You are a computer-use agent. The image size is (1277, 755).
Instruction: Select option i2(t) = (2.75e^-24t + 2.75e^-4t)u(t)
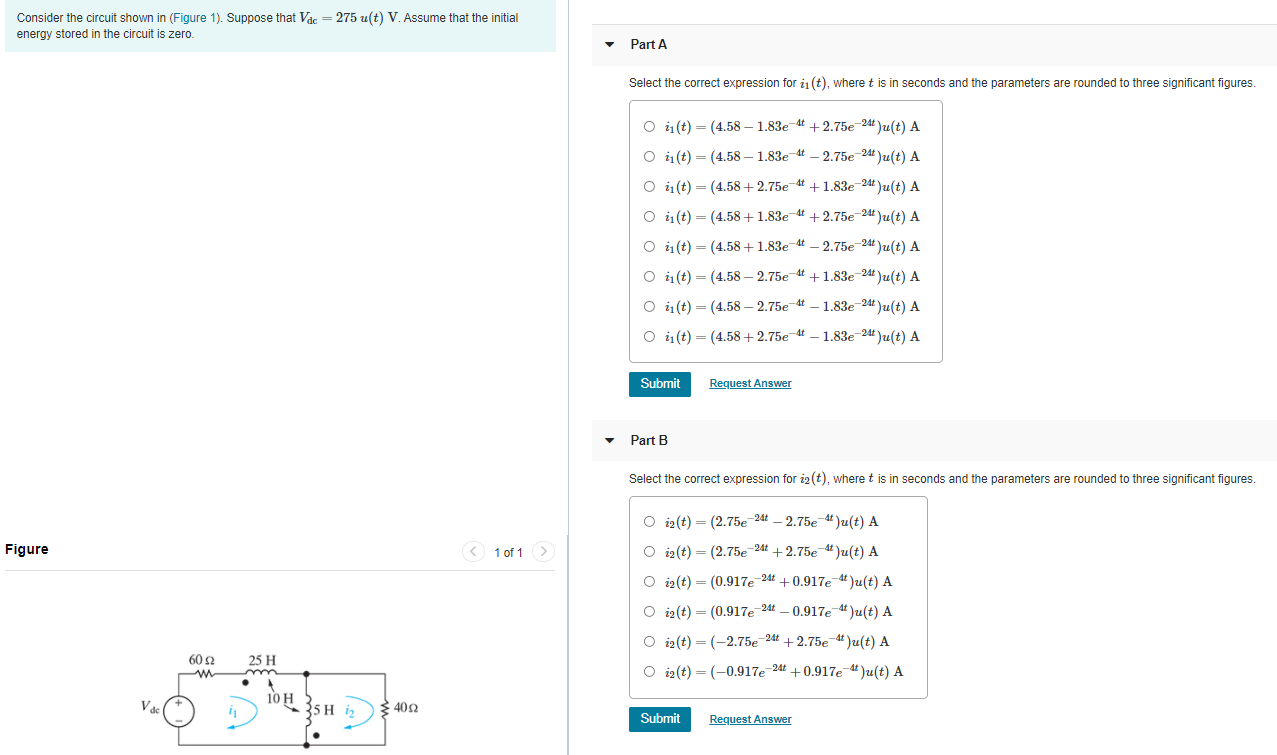pyautogui.click(x=650, y=552)
